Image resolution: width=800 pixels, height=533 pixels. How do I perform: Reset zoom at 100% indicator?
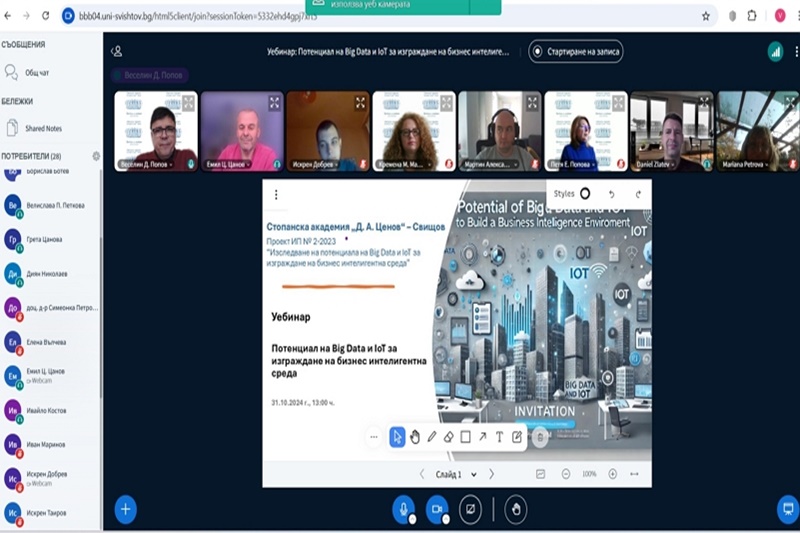tap(589, 474)
